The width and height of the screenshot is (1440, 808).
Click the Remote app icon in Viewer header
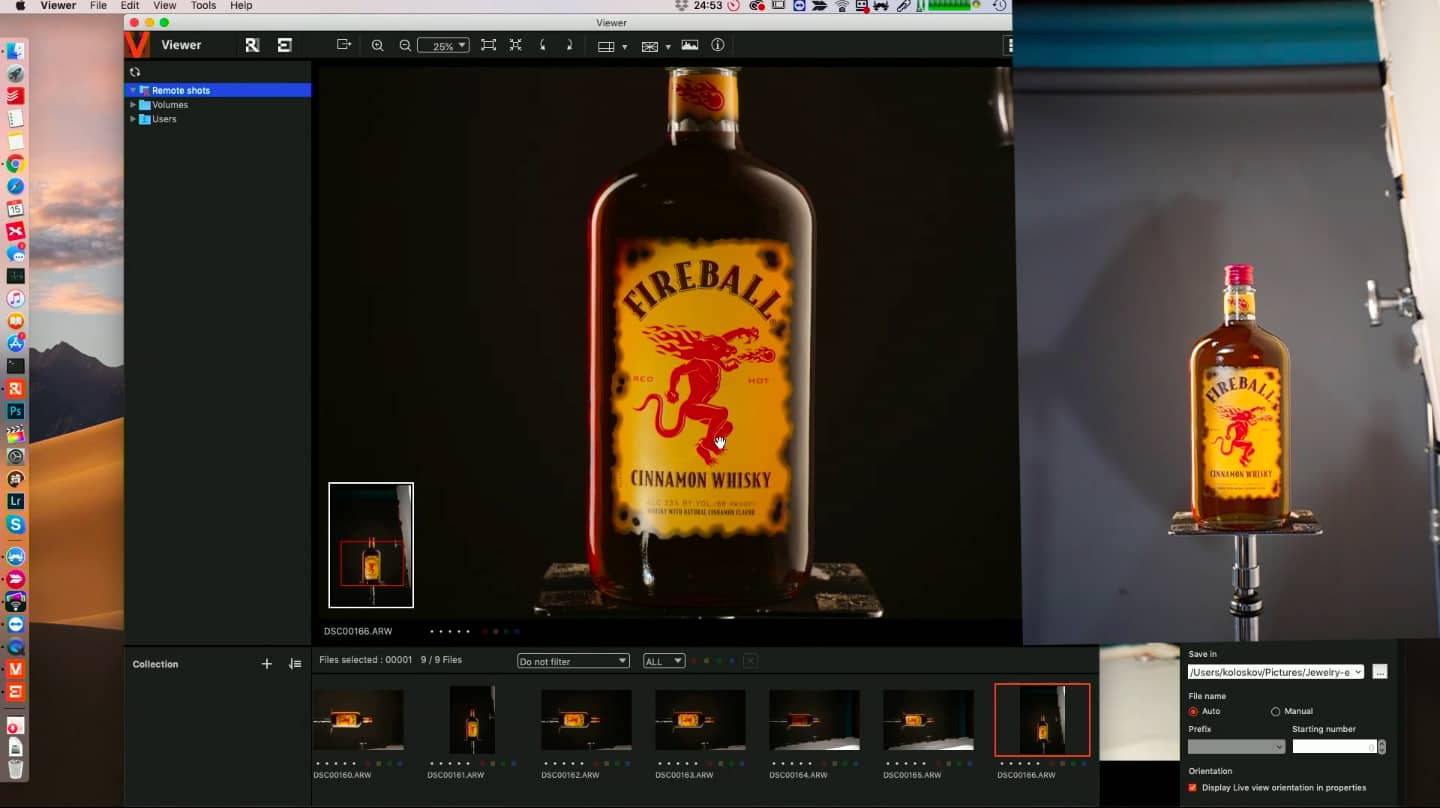click(x=253, y=45)
